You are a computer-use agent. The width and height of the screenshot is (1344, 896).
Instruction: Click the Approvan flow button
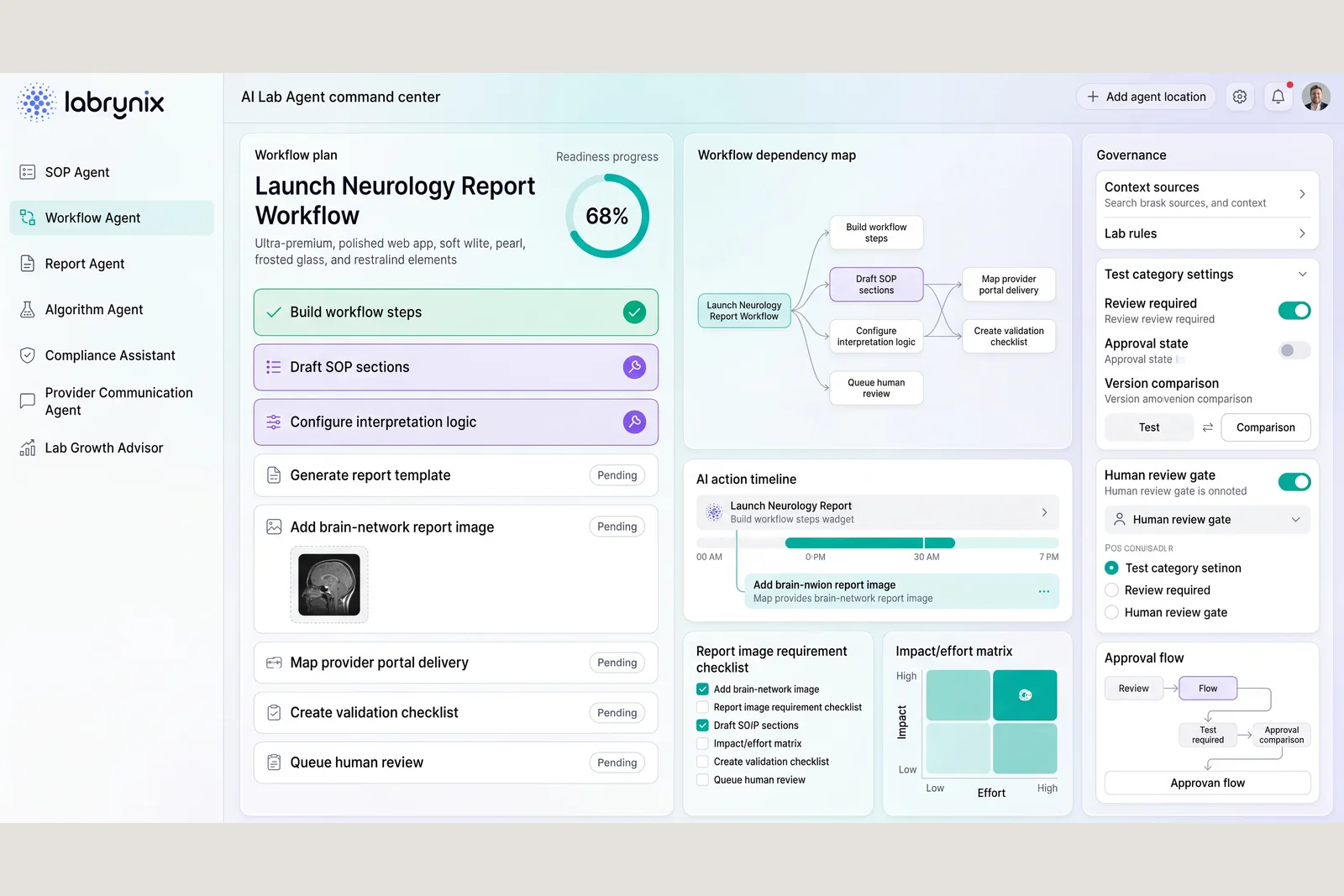[x=1207, y=783]
